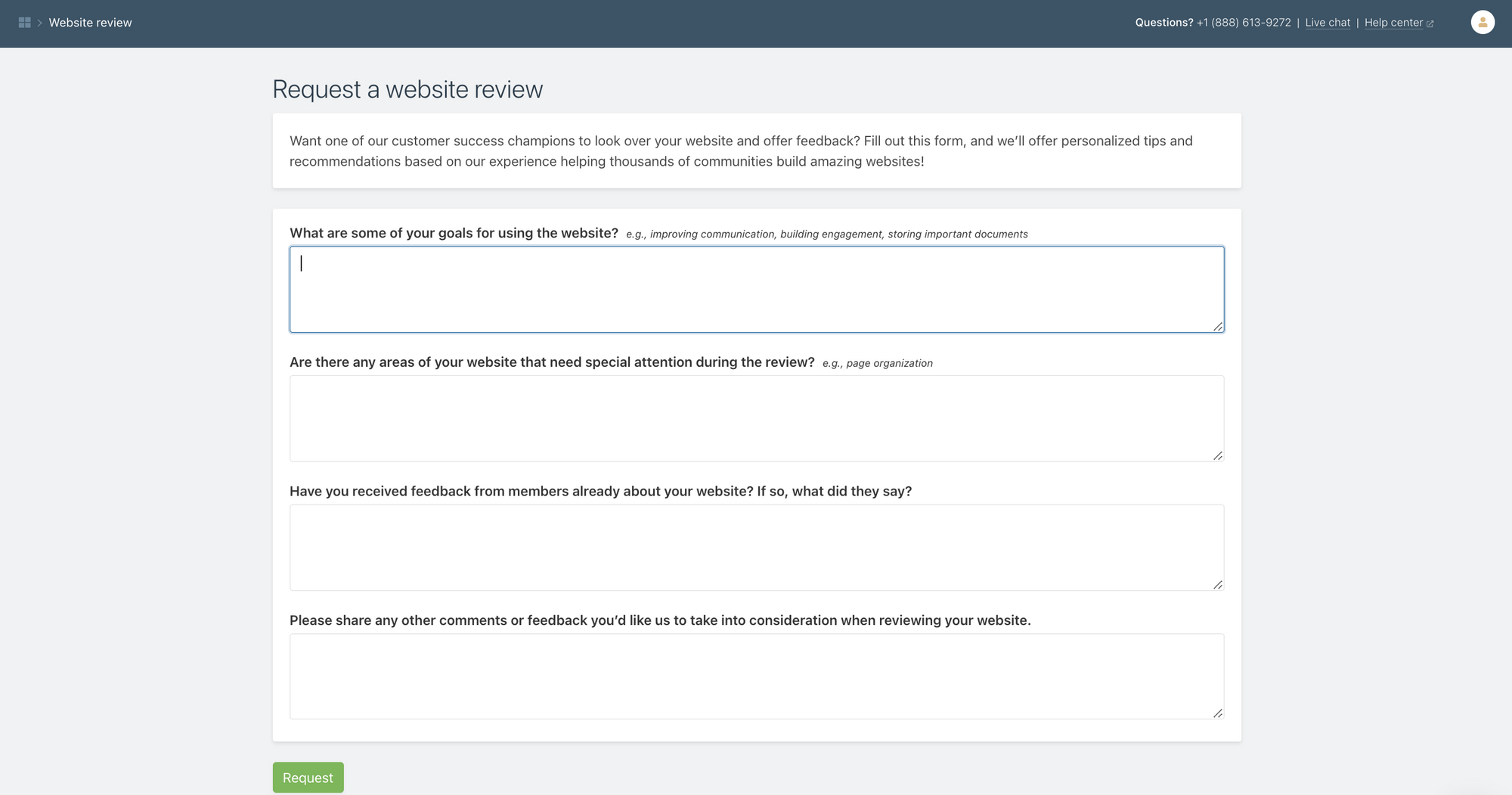Click the Request button

pos(308,778)
